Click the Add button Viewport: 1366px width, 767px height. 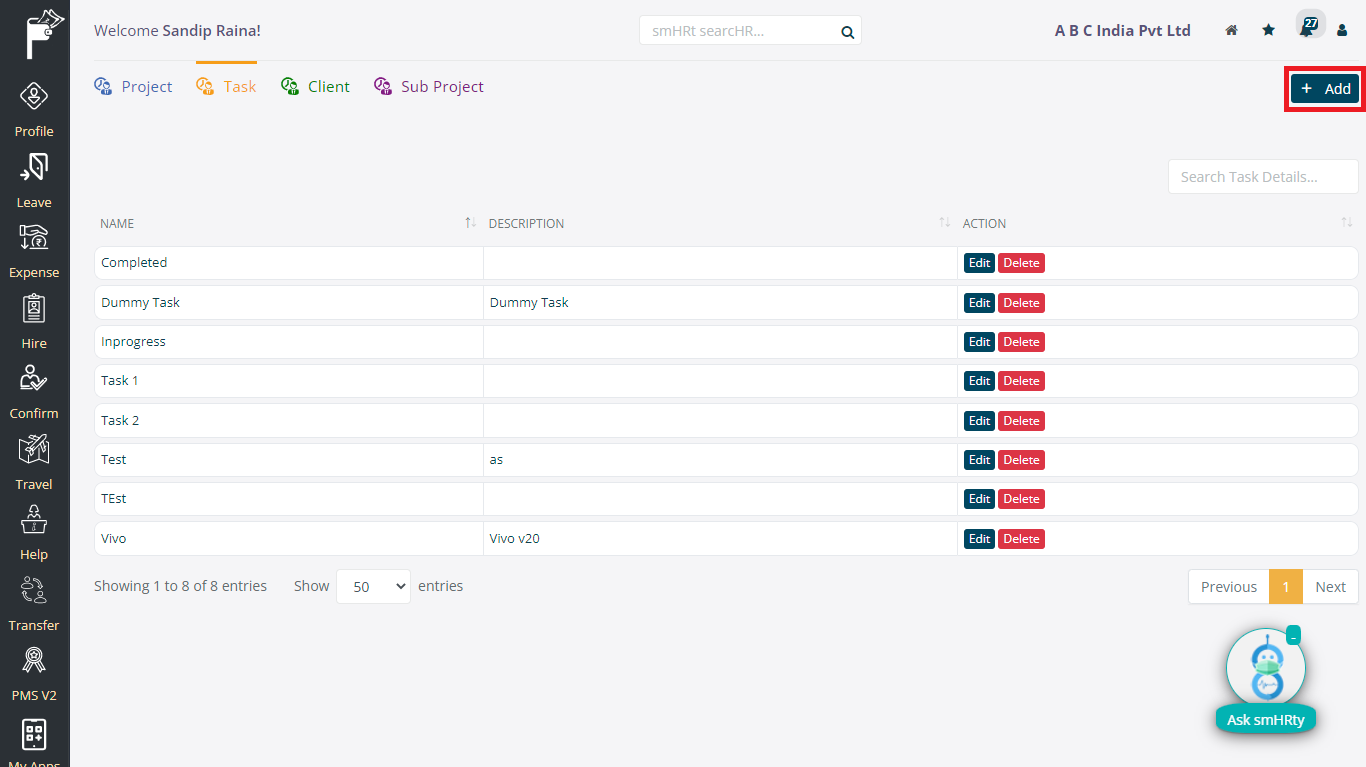click(1325, 89)
